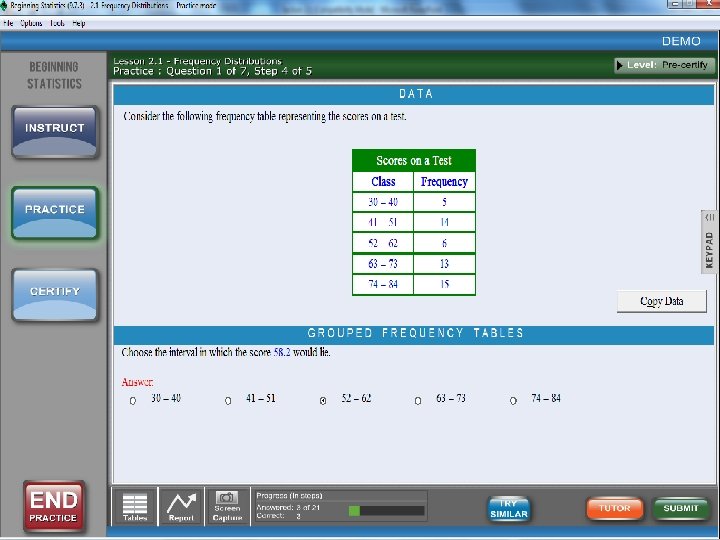Viewport: 720px width, 540px height.
Task: Click the 74 – 84 table class cell
Action: 383,284
